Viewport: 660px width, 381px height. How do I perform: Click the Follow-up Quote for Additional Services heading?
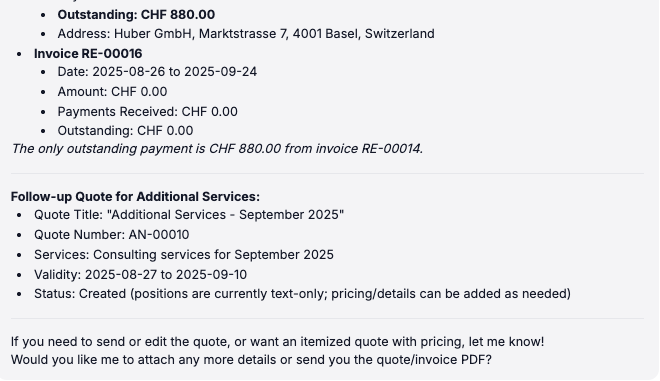click(x=135, y=197)
